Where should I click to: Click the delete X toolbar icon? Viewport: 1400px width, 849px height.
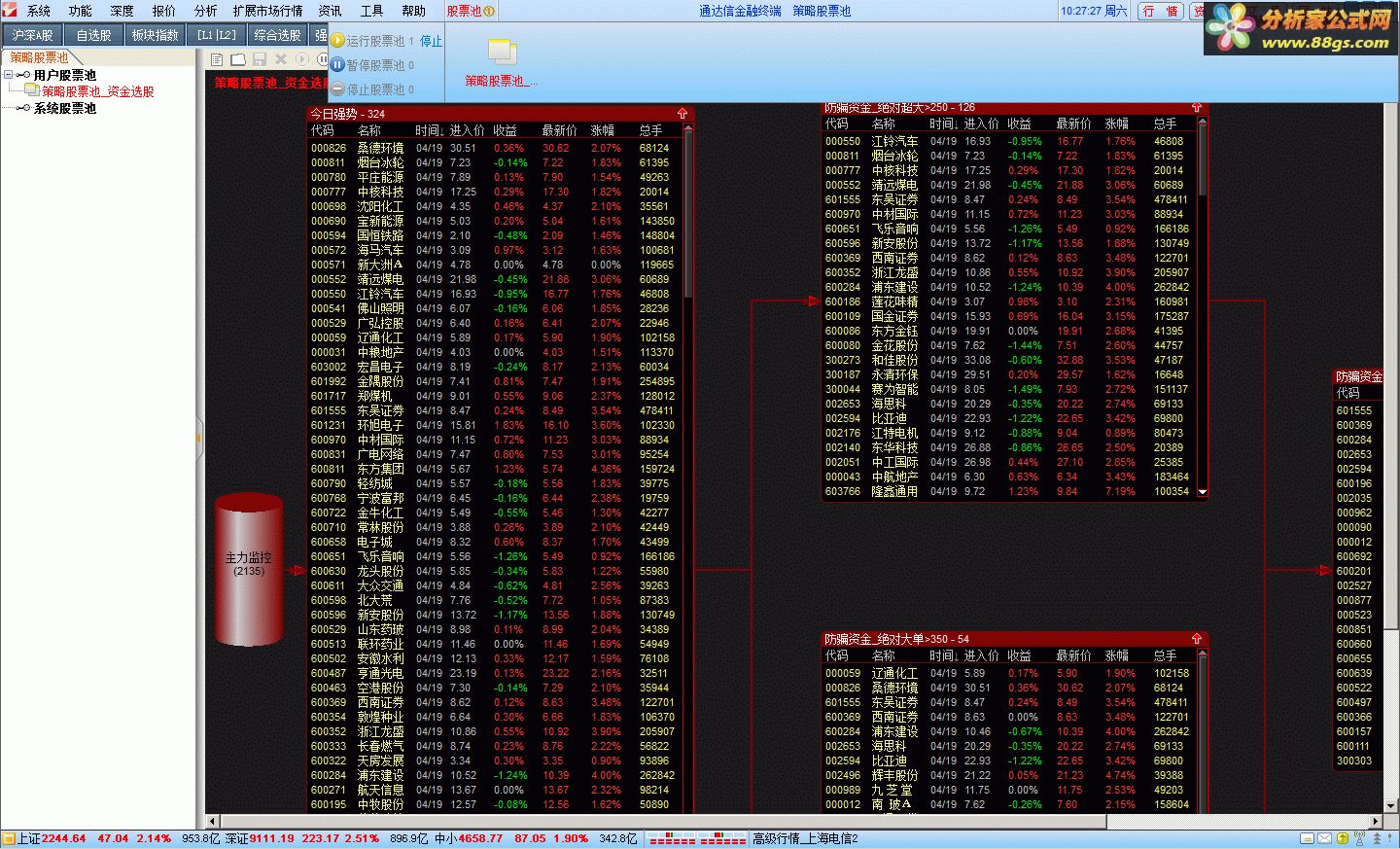[281, 59]
